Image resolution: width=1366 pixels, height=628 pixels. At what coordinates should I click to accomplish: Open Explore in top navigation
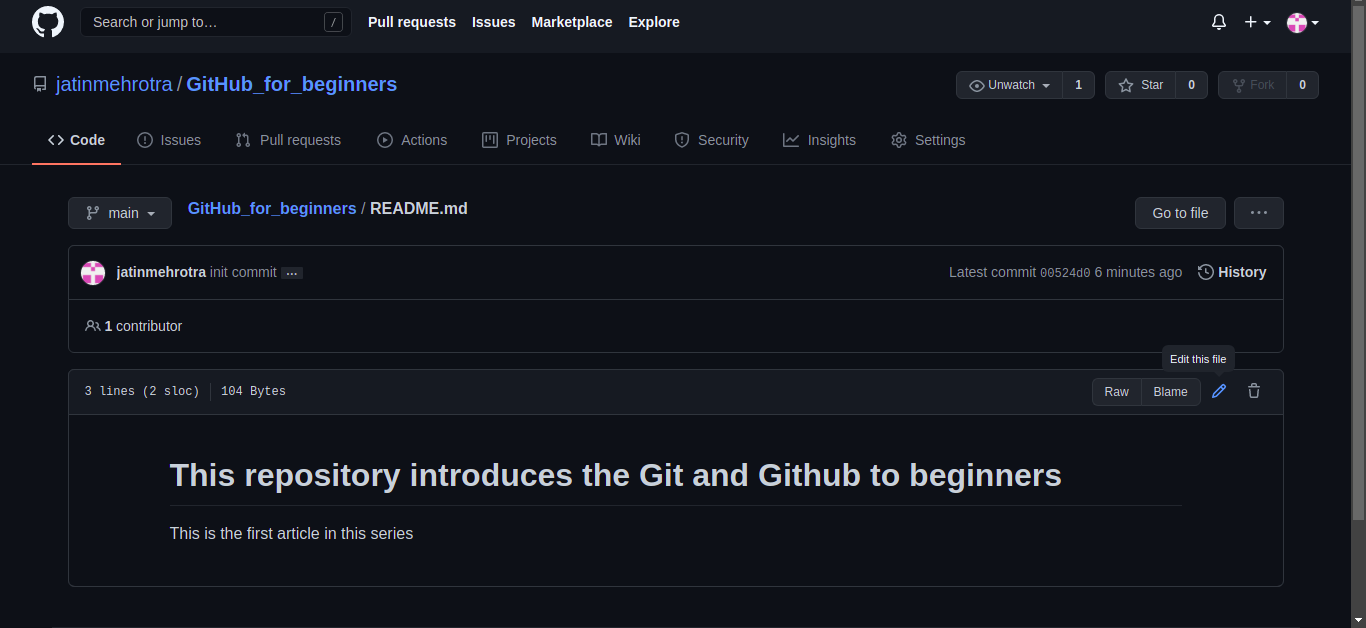coord(654,22)
